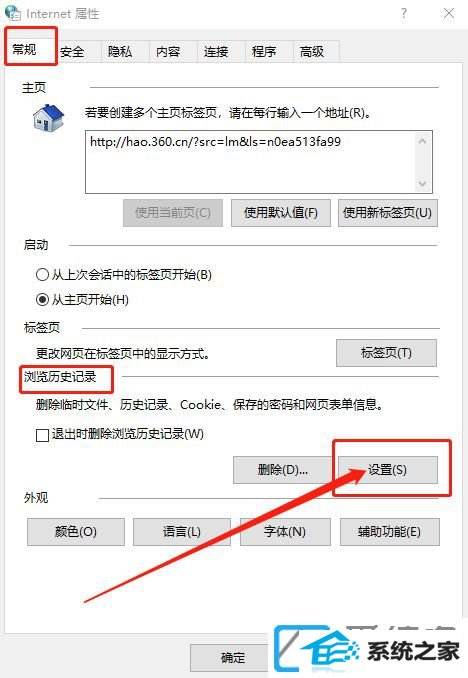This screenshot has width=468, height=678.
Task: Select 从上次会话中的标签页开始 radio option
Action: click(x=42, y=275)
